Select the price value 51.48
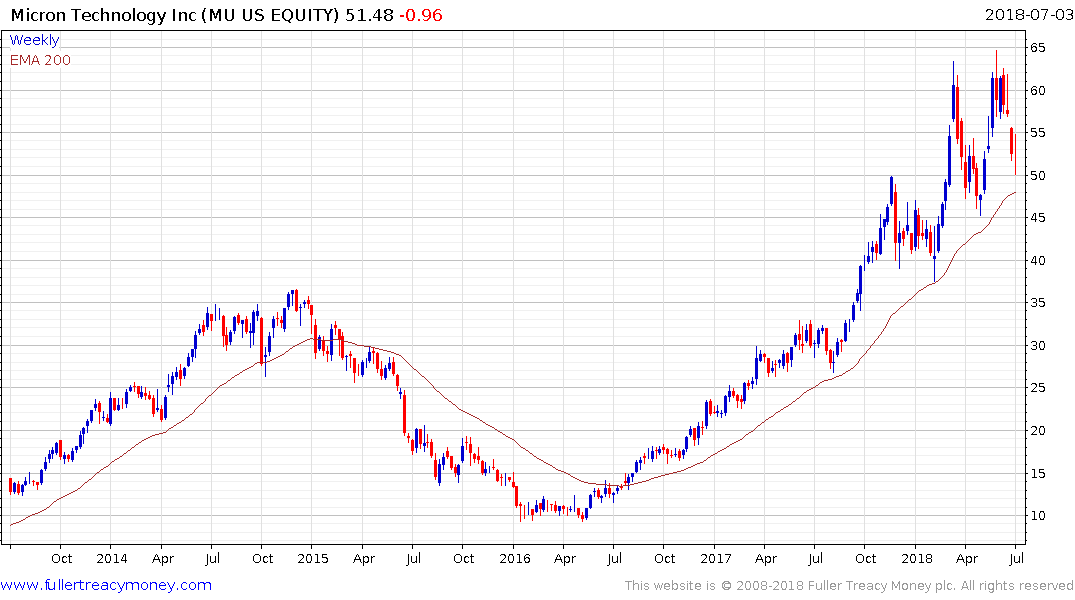1075x600 pixels. point(369,15)
